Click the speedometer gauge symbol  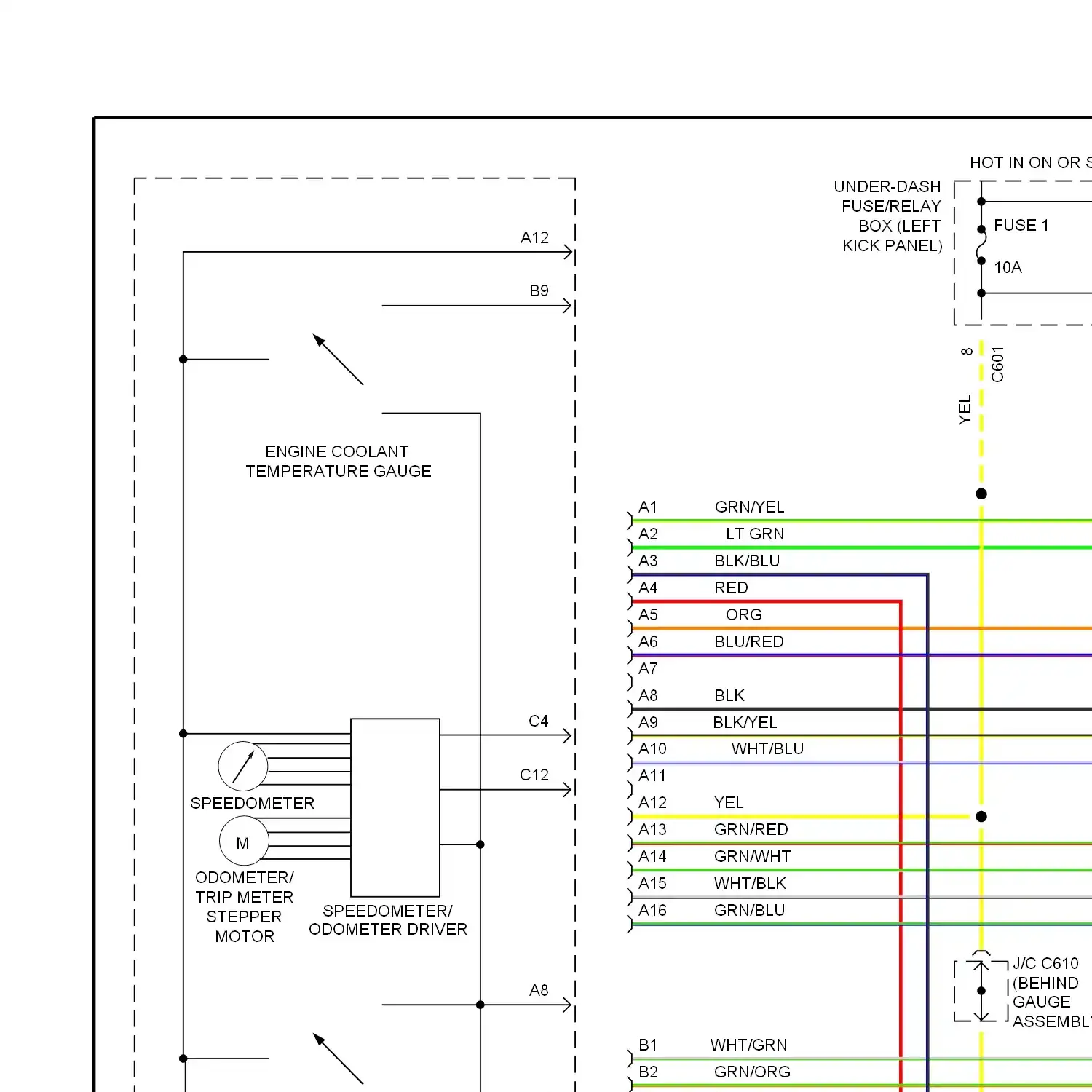coord(243,767)
